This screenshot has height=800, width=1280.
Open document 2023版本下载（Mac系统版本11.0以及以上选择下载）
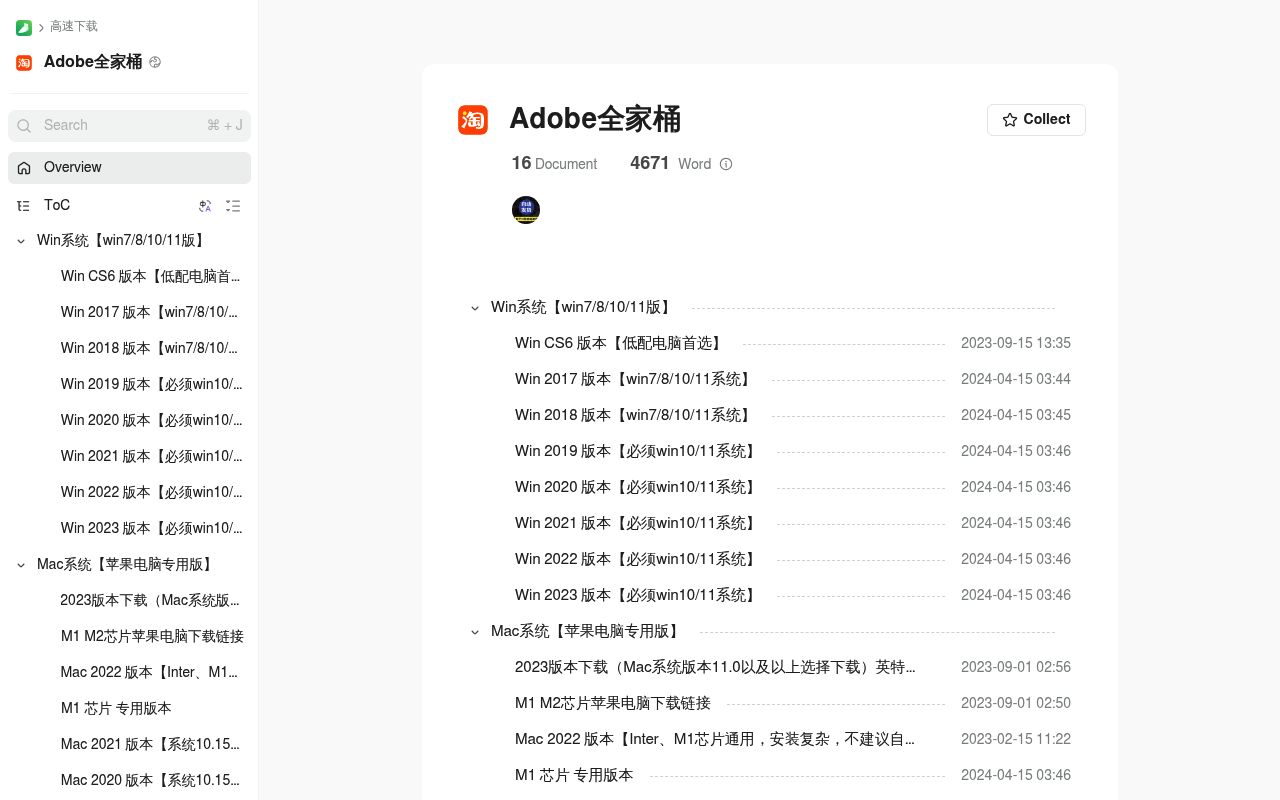(715, 667)
